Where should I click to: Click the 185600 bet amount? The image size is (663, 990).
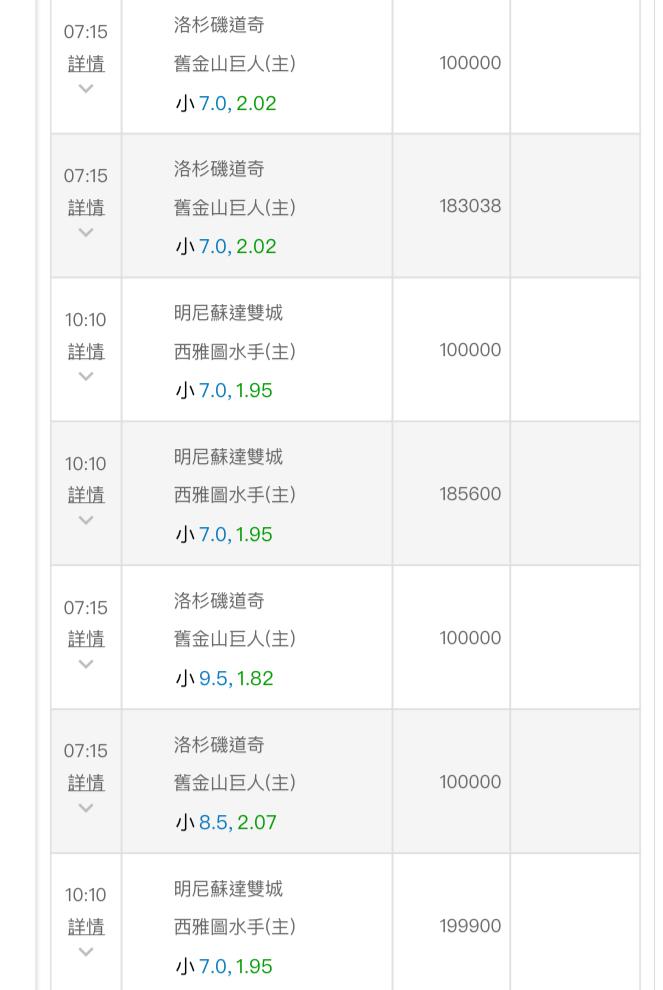pyautogui.click(x=470, y=494)
